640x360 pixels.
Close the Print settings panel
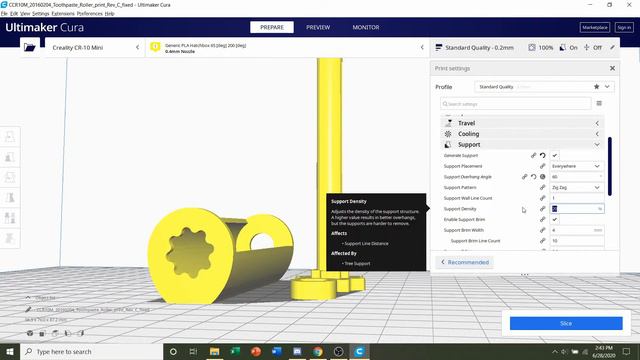pos(612,68)
